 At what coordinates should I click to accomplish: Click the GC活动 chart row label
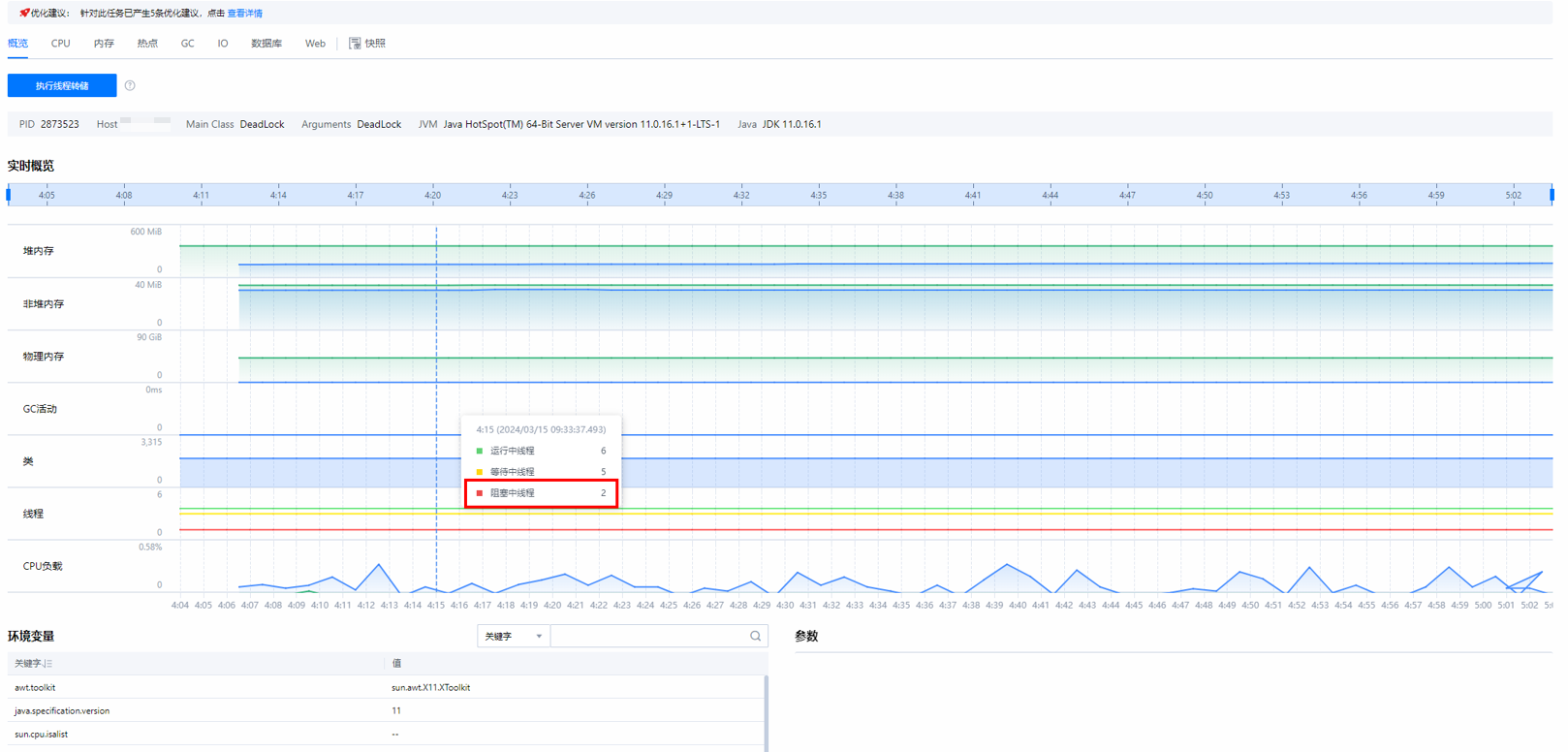[x=40, y=409]
